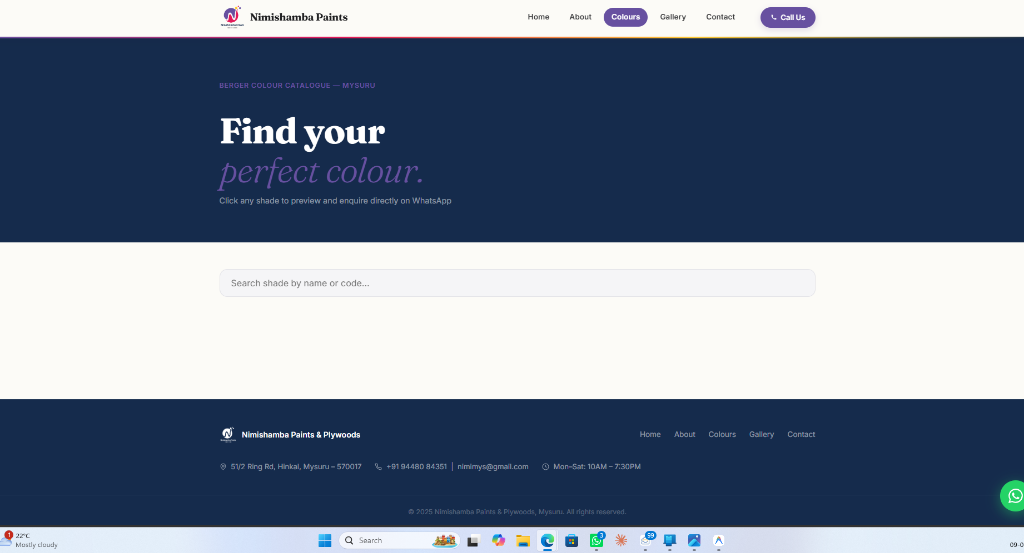This screenshot has height=553, width=1024.
Task: Open Microsoft Store from taskbar
Action: coord(571,541)
